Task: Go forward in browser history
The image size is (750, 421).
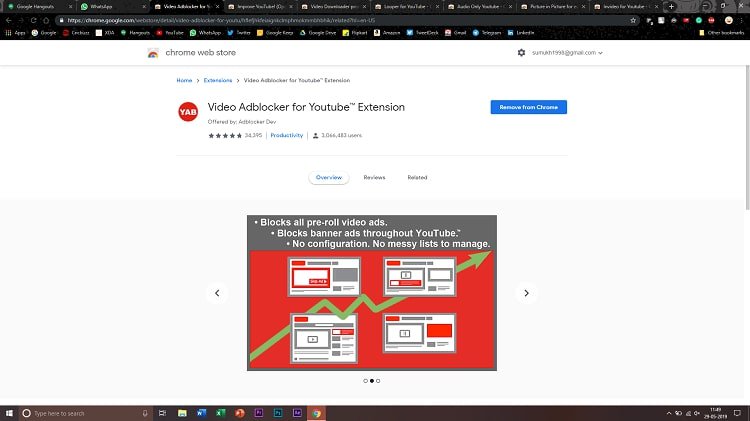Action: pos(21,21)
